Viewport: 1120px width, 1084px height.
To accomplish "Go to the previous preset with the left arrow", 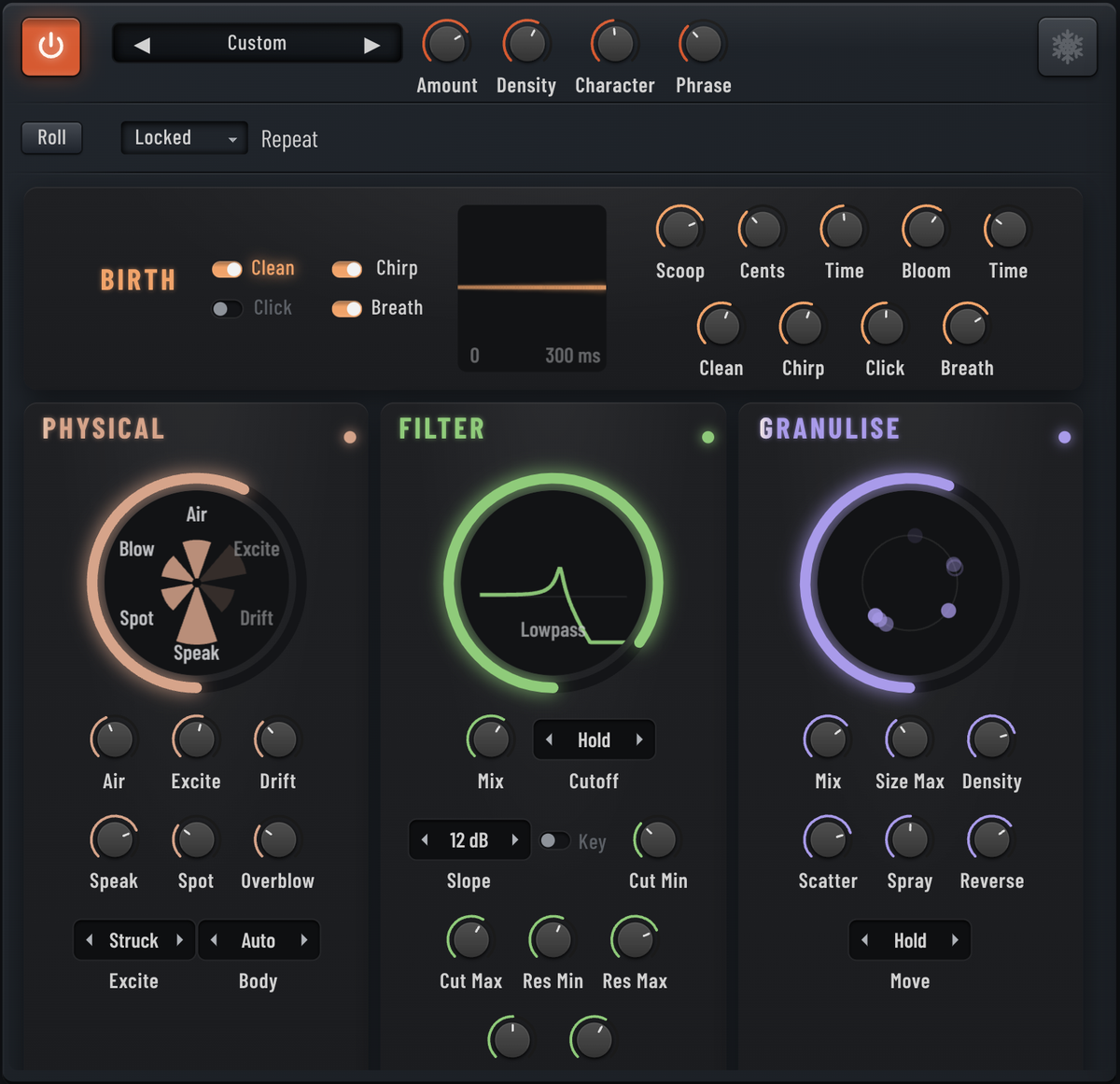I will tap(142, 45).
